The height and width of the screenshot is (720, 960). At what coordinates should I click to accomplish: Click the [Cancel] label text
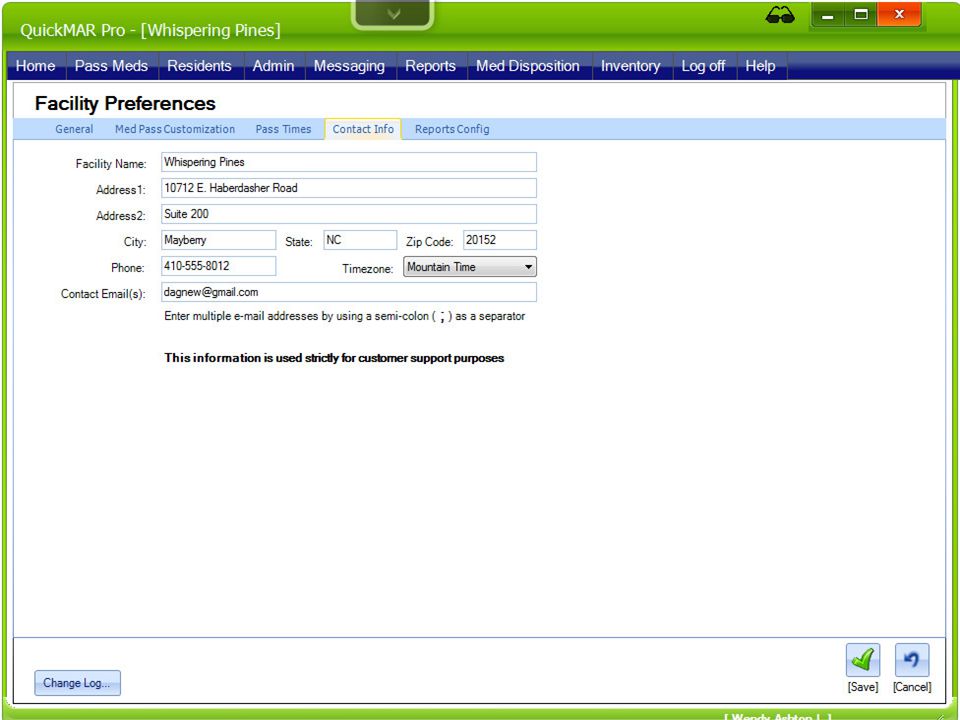coord(912,687)
